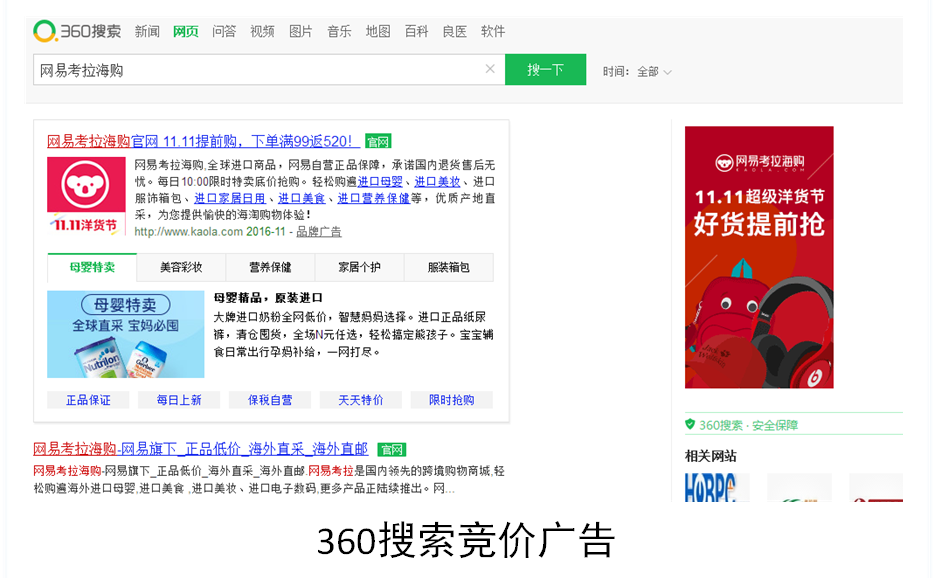Select the 美容彩妆 category tab
Screen dimensions: 935x578
coord(181,267)
